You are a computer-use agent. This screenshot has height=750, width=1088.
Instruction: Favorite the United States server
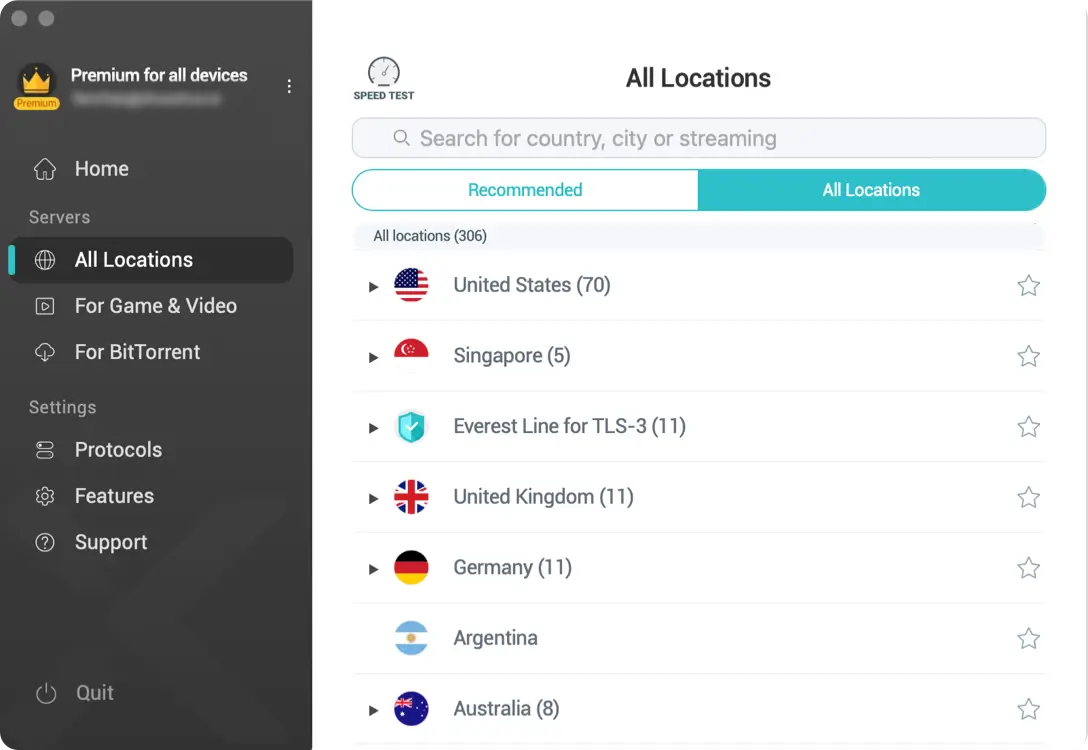click(1028, 285)
